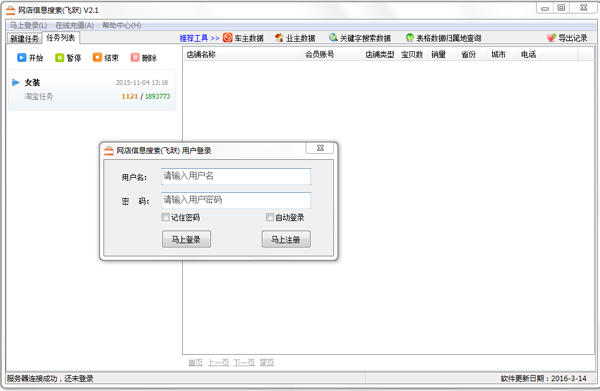
Task: Click the 宝贝数 column header
Action: click(413, 54)
